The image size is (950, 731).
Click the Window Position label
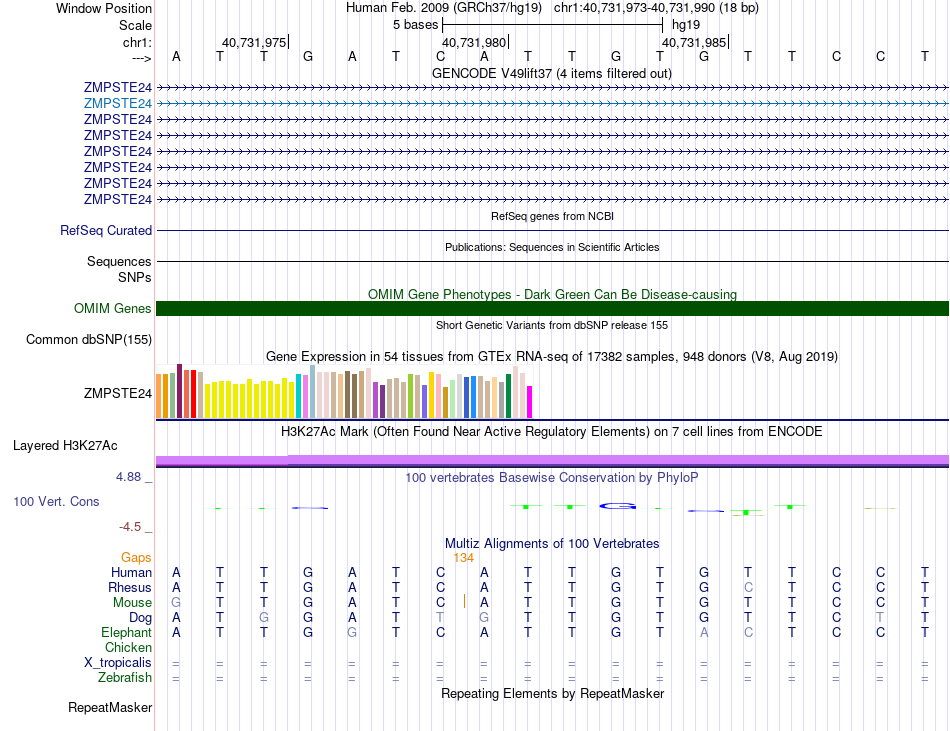(x=104, y=8)
